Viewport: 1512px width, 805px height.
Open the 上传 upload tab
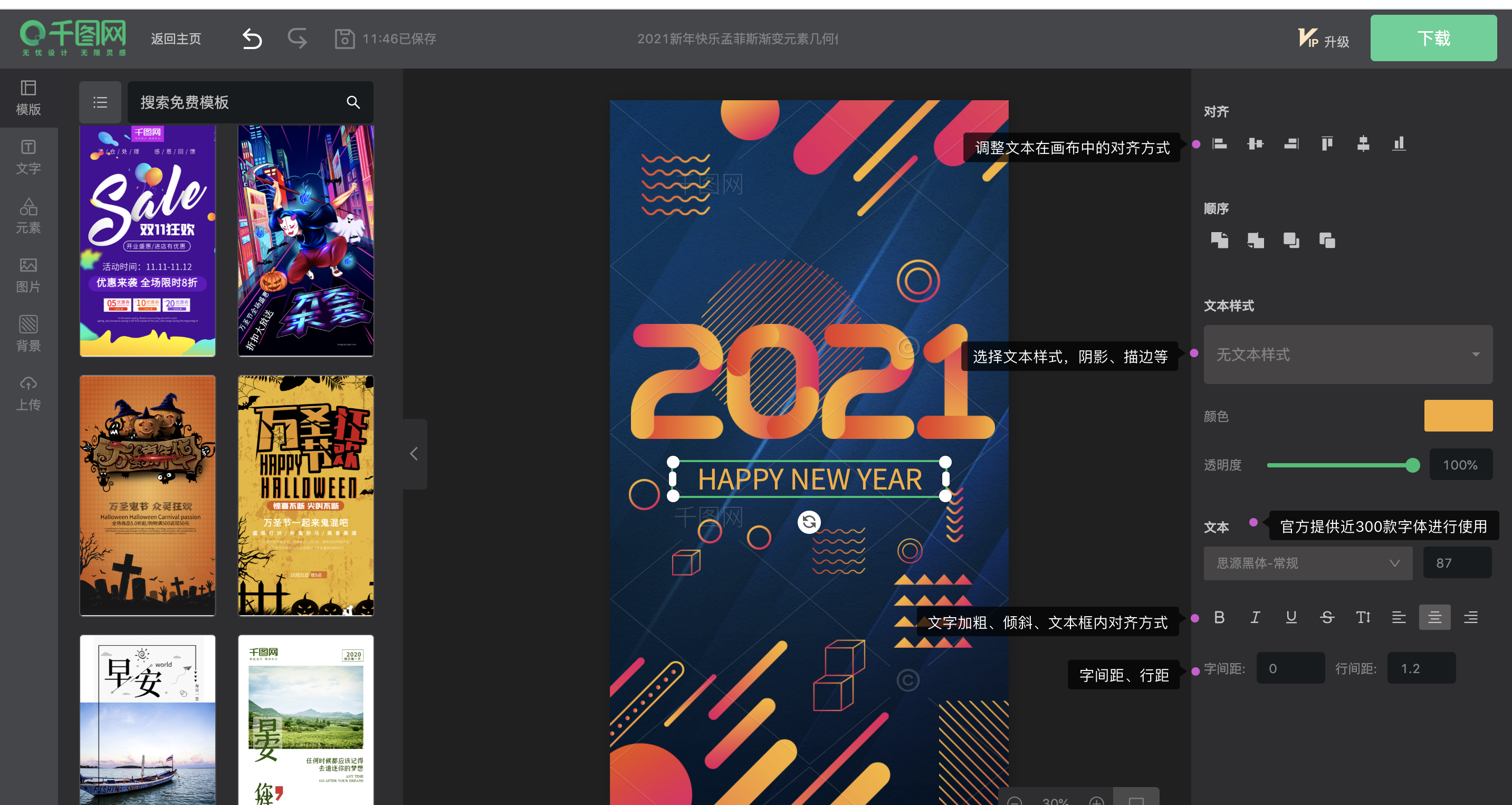28,393
